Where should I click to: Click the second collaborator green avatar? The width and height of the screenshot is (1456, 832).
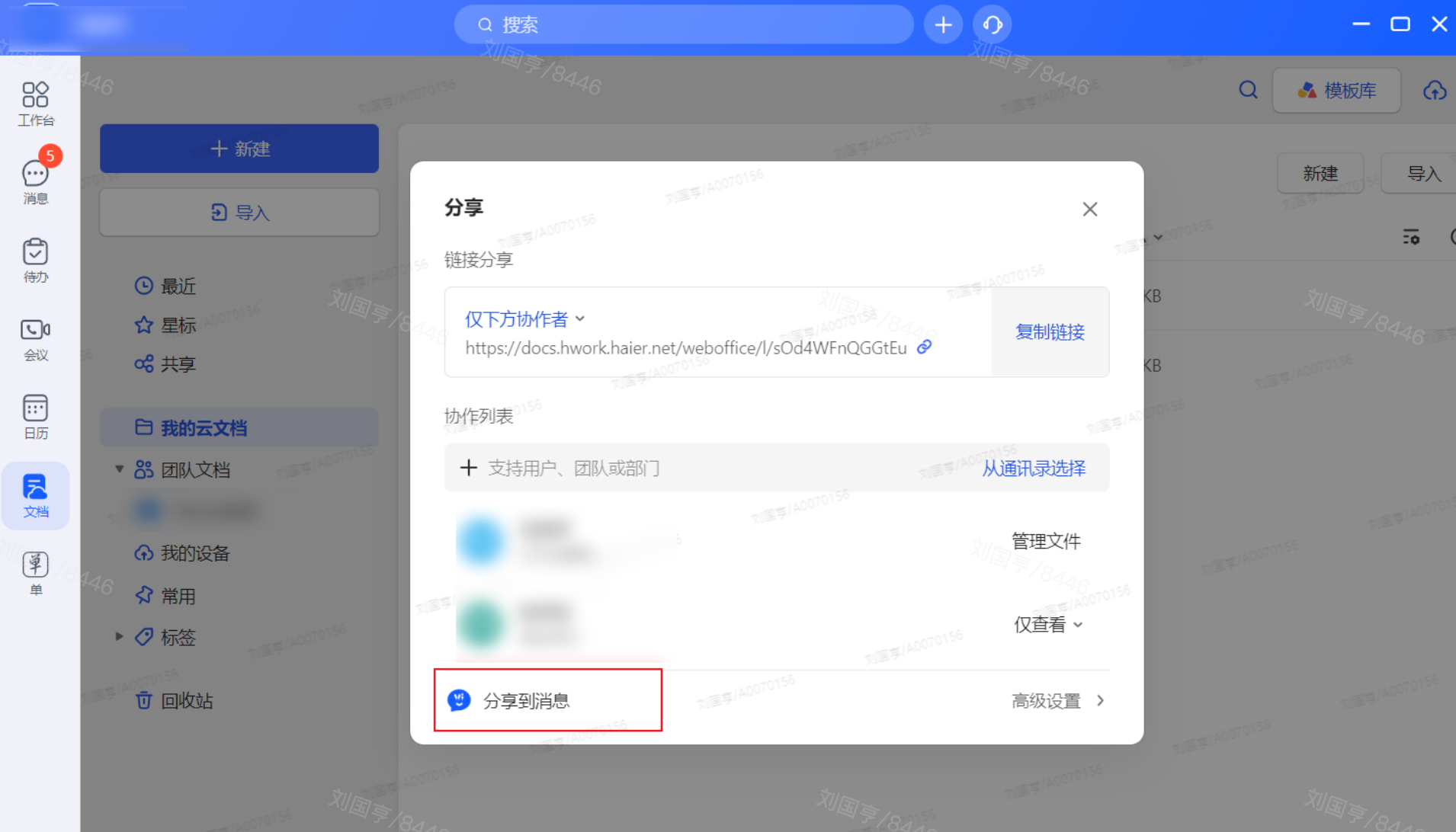(x=481, y=623)
